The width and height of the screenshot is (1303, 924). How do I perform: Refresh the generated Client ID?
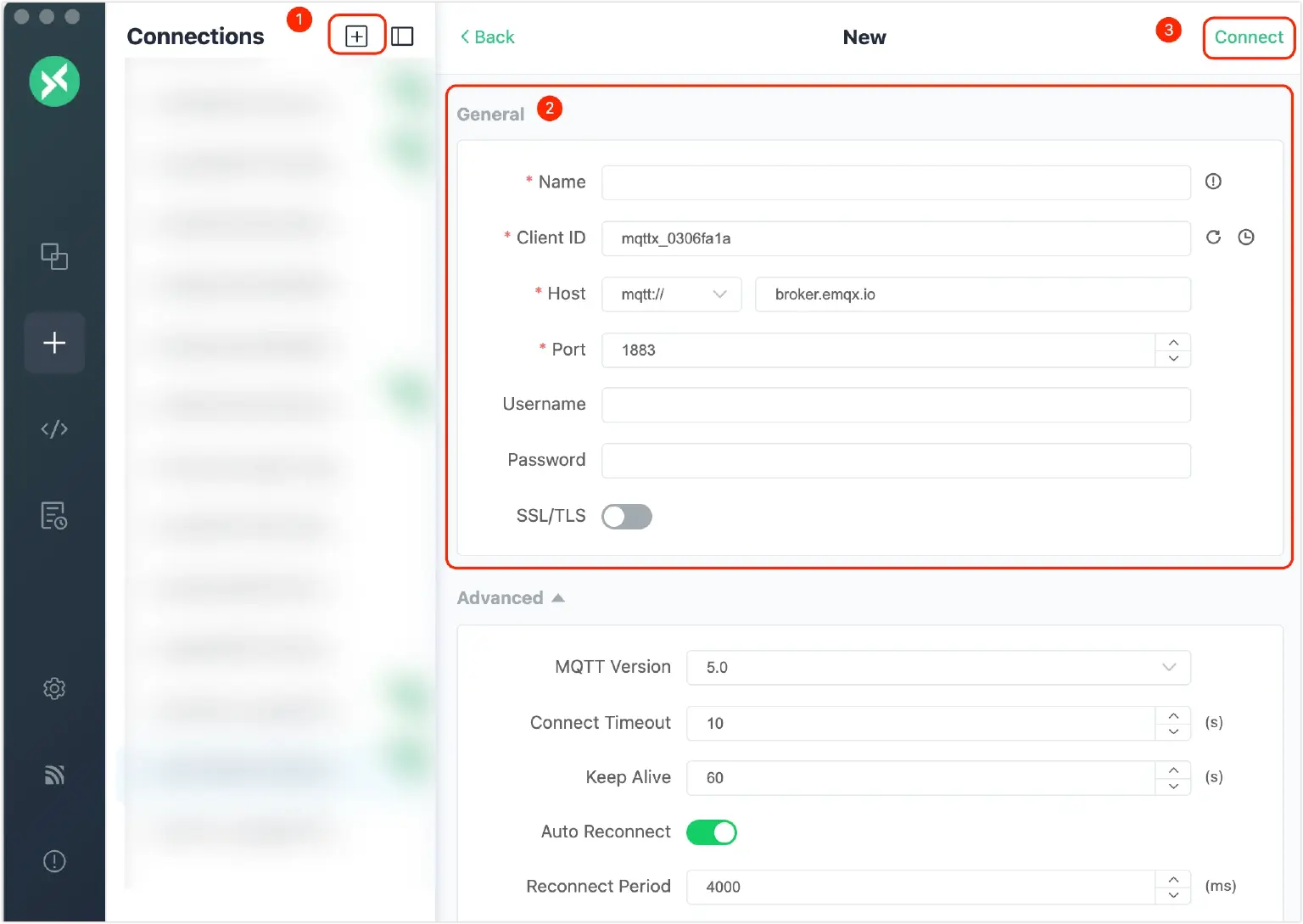click(1213, 238)
